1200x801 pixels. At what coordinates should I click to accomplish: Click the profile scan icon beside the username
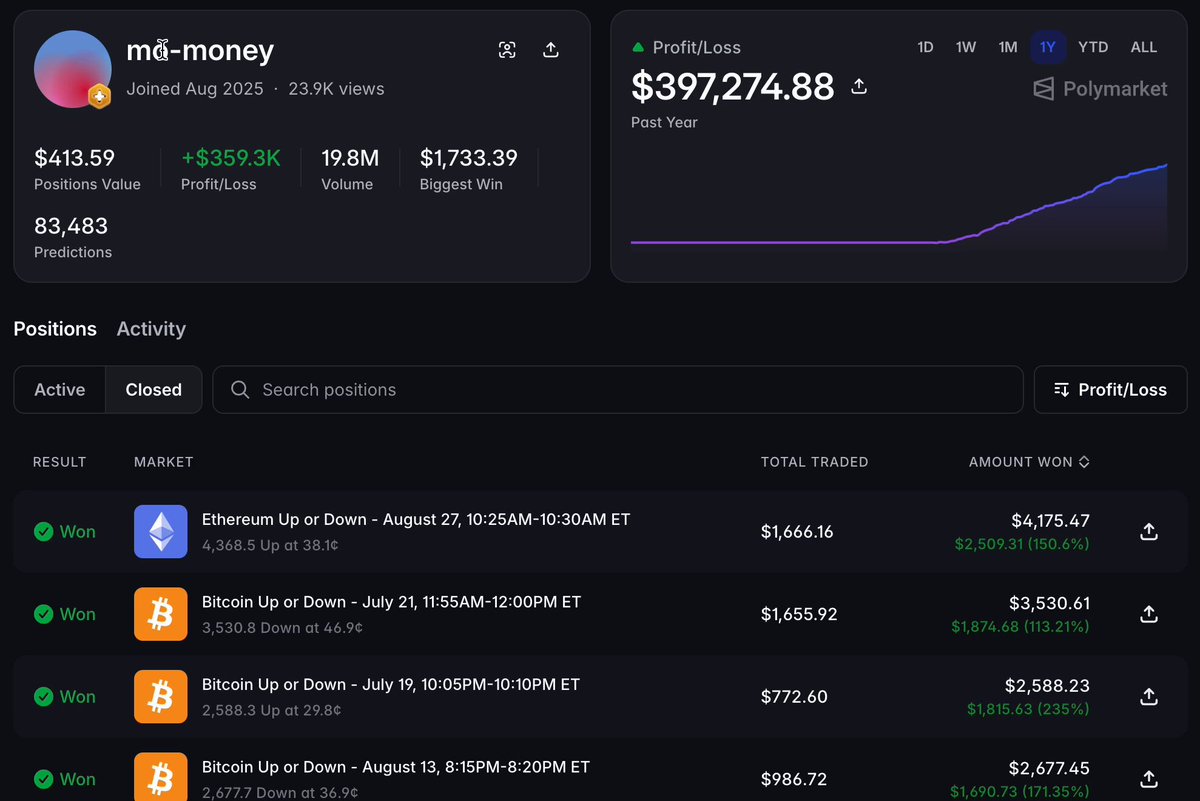pos(508,50)
